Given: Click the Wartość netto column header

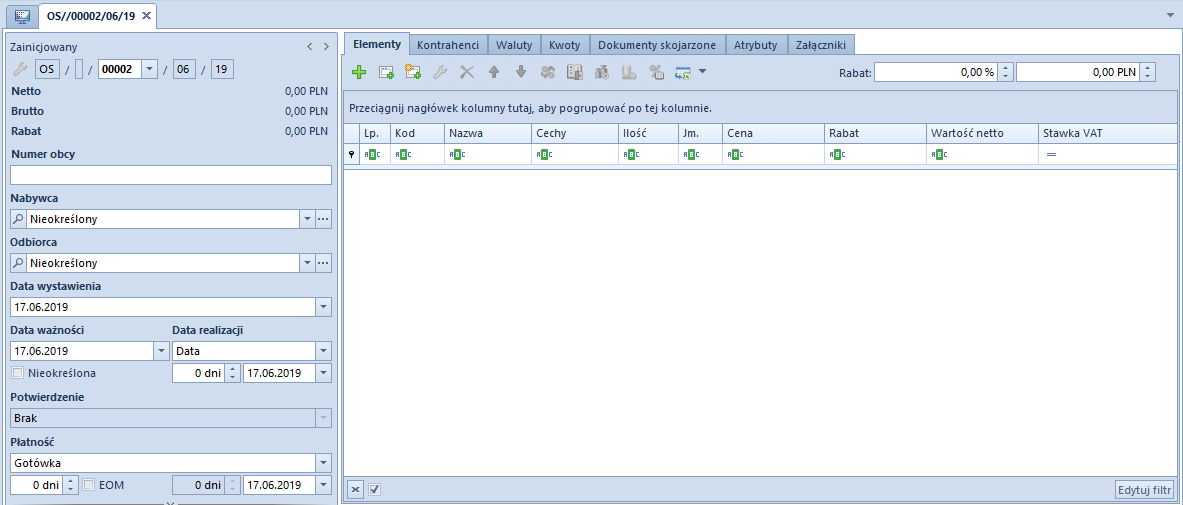Looking at the screenshot, I should pos(982,133).
